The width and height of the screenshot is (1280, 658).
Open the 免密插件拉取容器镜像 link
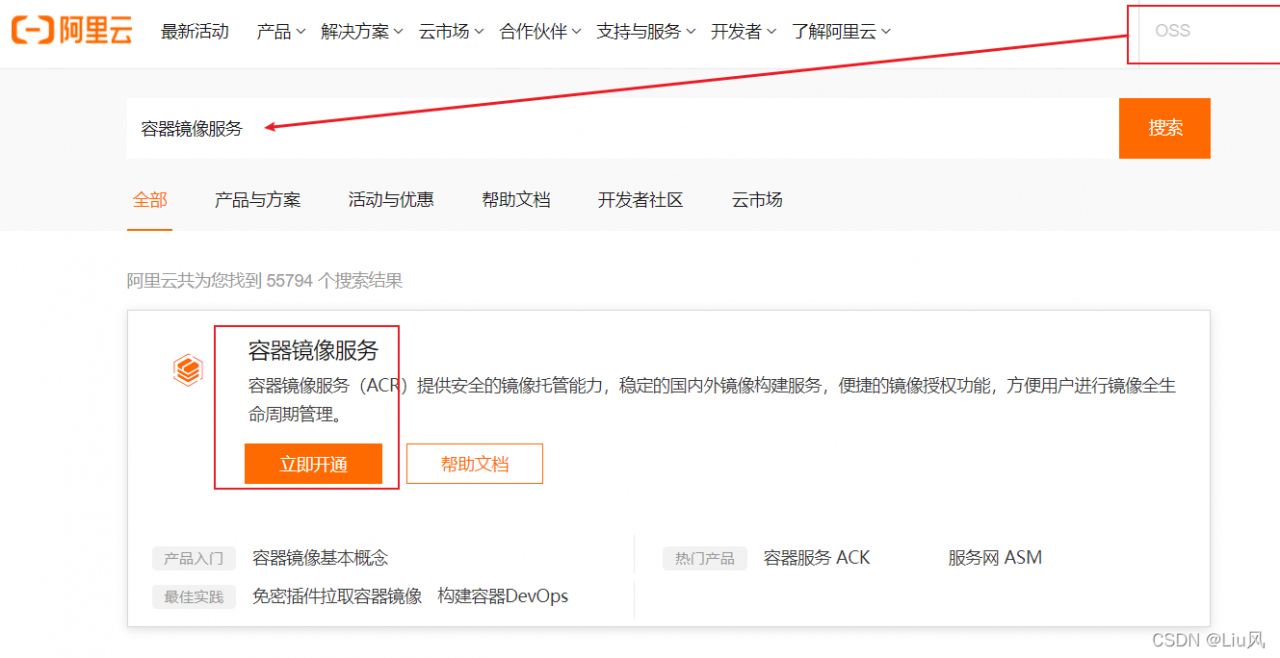(x=337, y=597)
